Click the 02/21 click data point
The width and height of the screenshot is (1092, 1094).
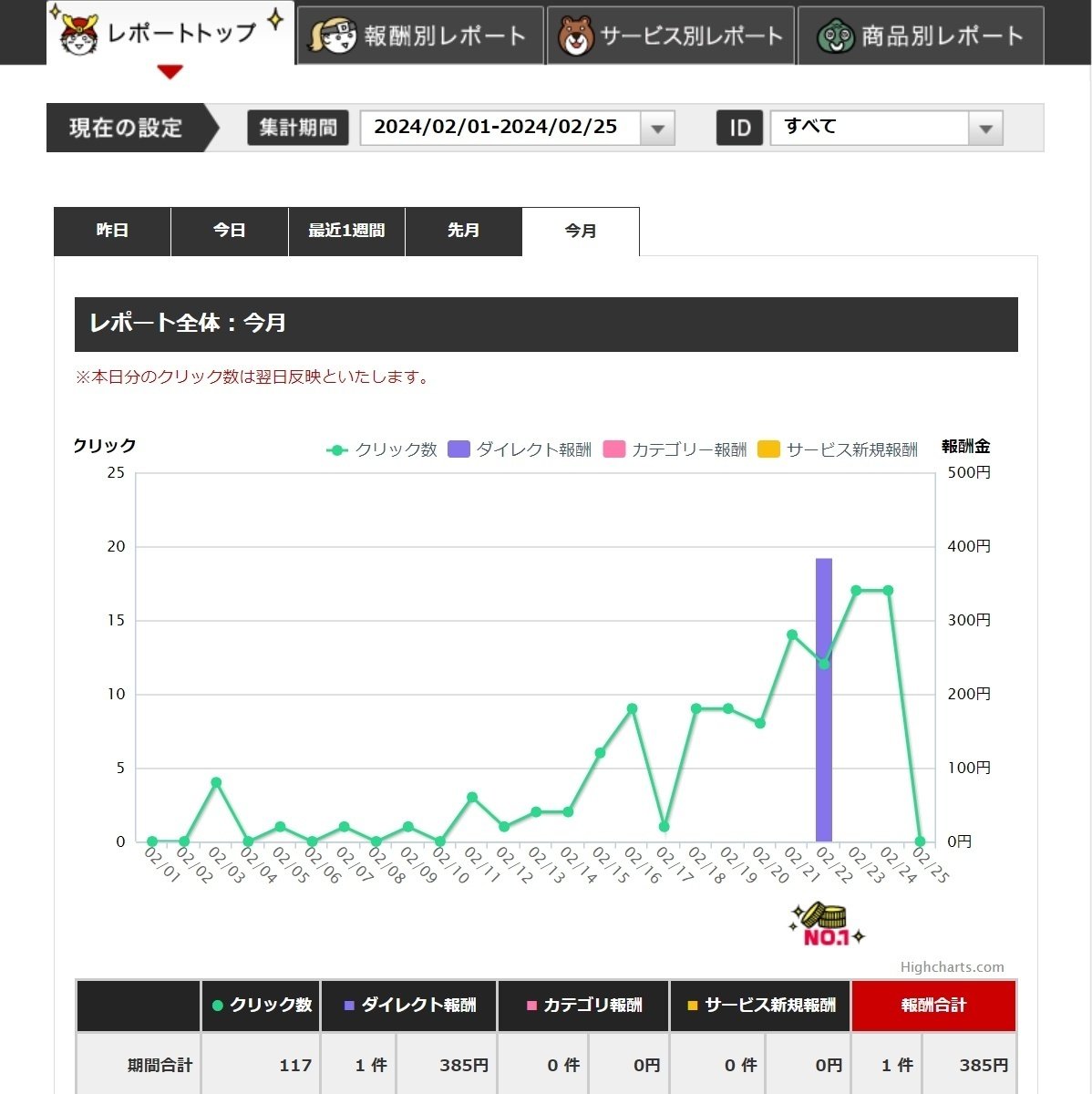coord(792,635)
